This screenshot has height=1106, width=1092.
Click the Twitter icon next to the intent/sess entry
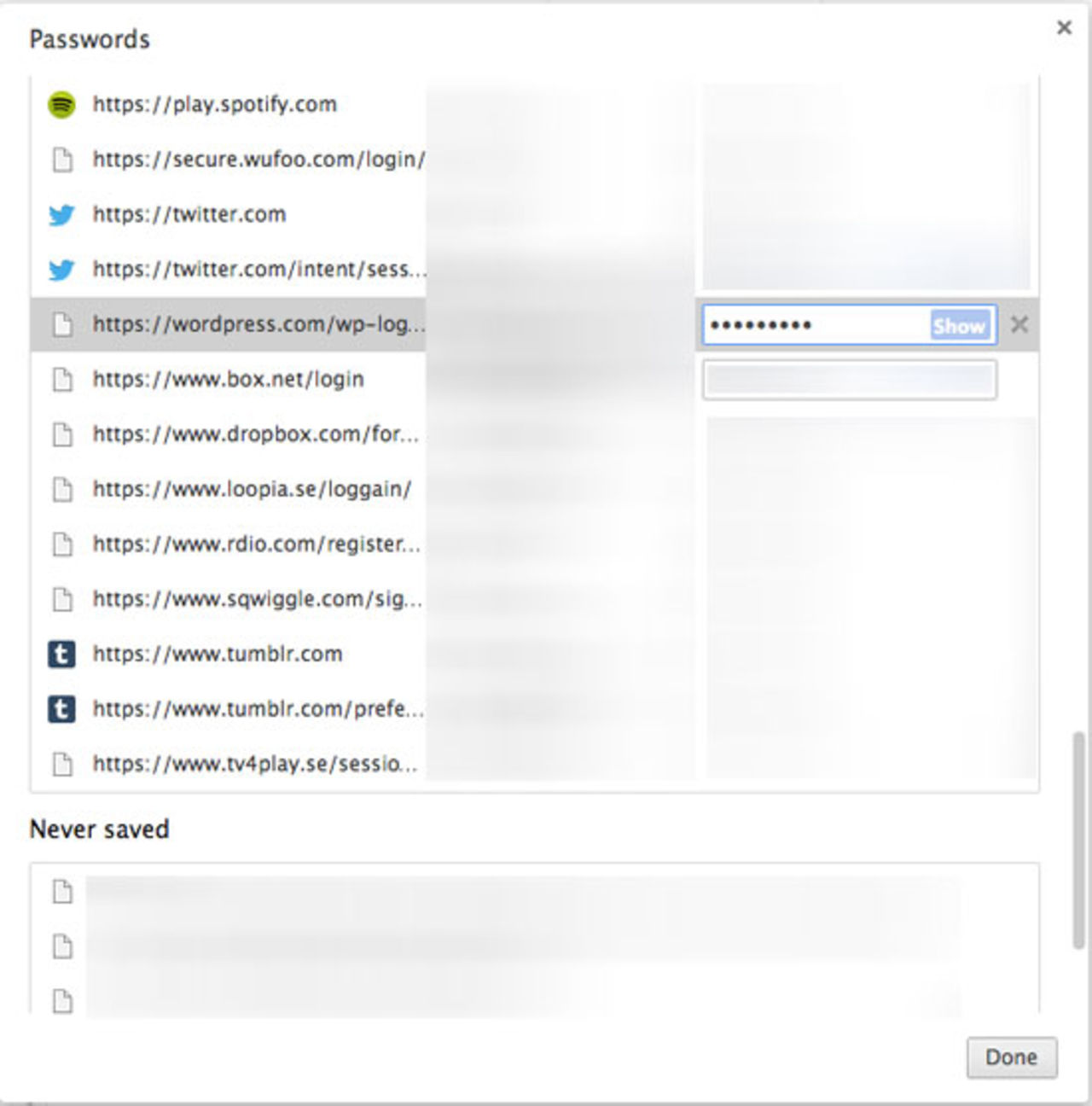61,271
